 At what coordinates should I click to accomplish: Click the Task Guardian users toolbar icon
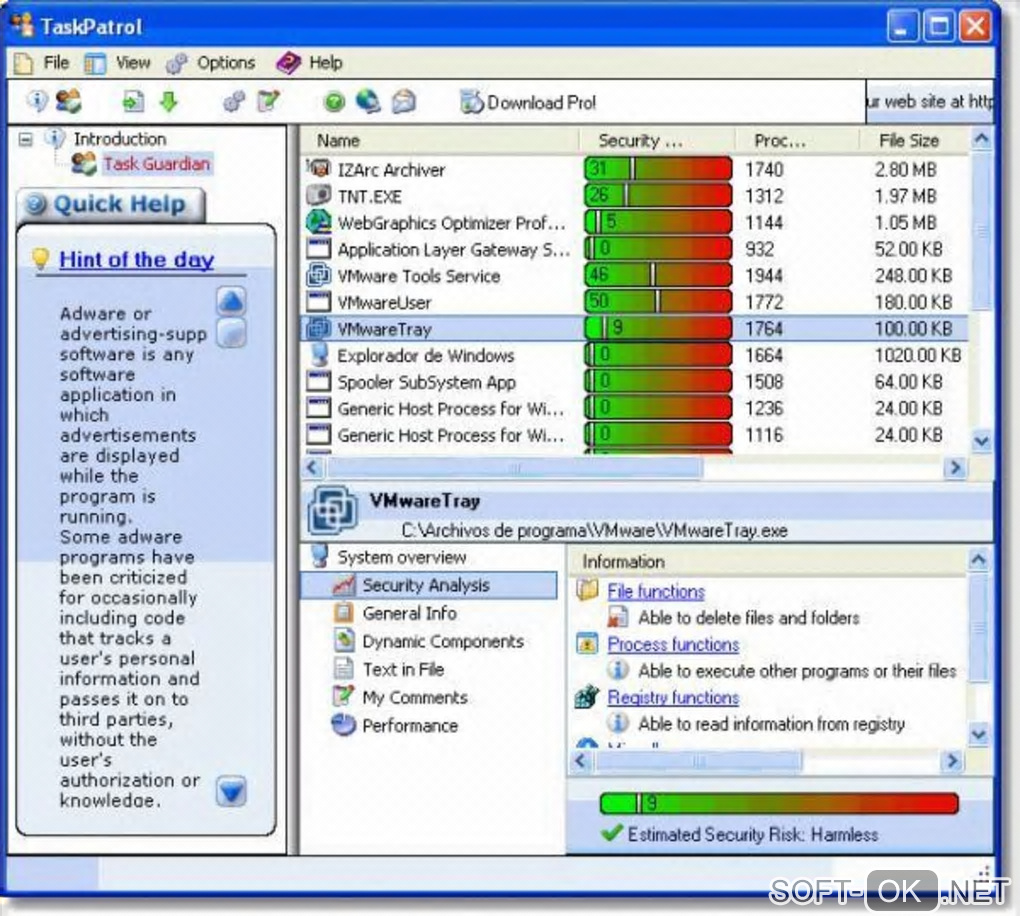coord(68,101)
